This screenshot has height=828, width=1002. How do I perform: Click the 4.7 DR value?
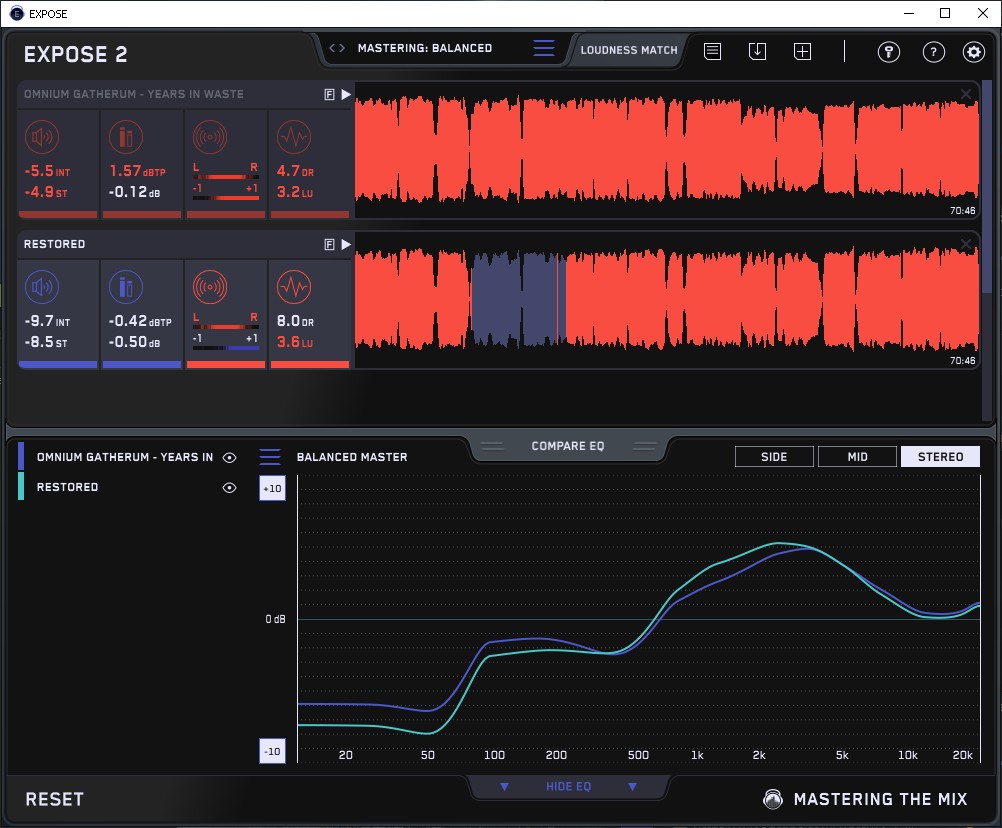[295, 171]
